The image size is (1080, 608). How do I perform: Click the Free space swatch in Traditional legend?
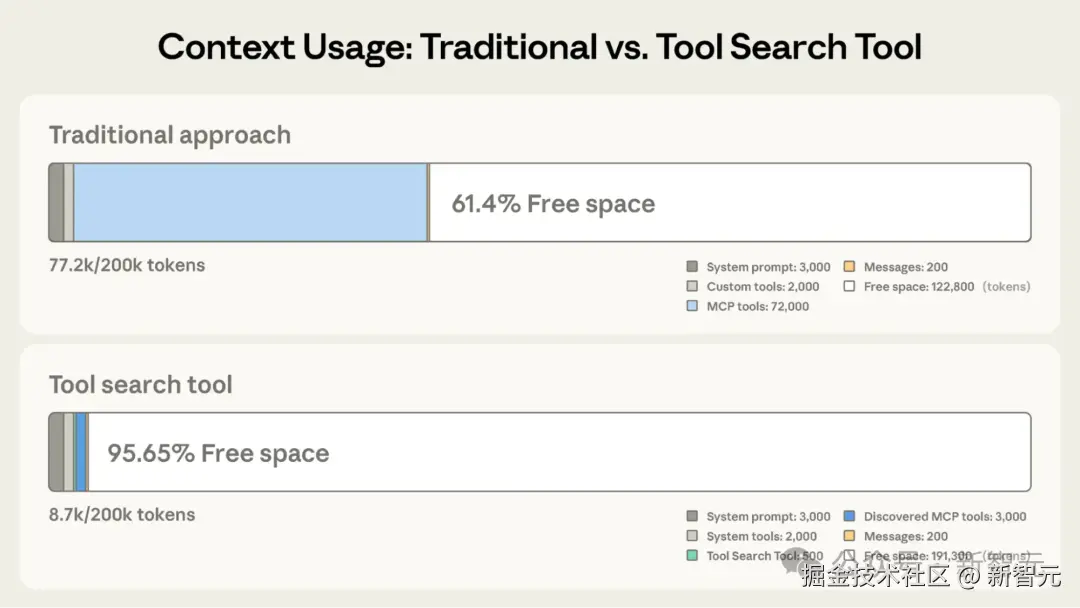click(x=849, y=287)
